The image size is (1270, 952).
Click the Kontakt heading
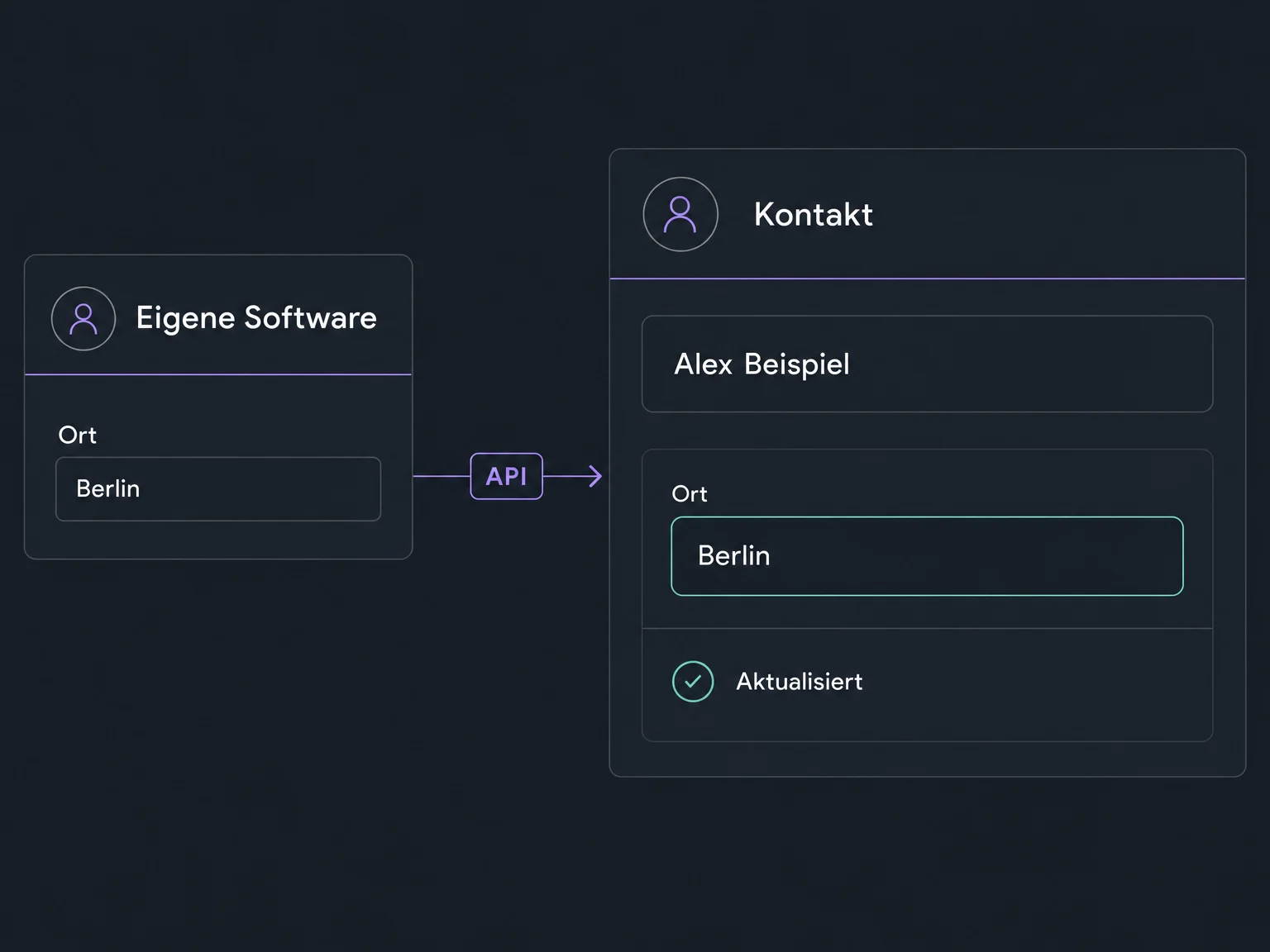(814, 215)
